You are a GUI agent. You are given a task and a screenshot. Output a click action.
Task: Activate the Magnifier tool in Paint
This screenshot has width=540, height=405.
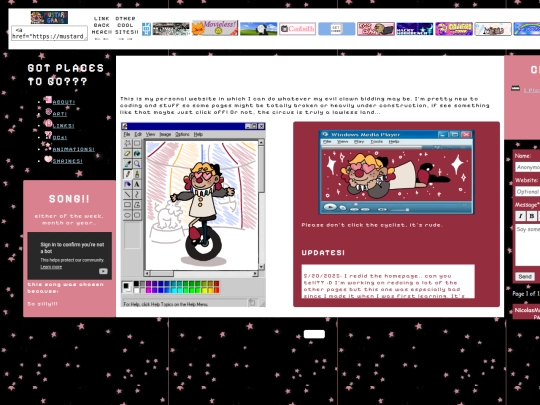(x=137, y=164)
